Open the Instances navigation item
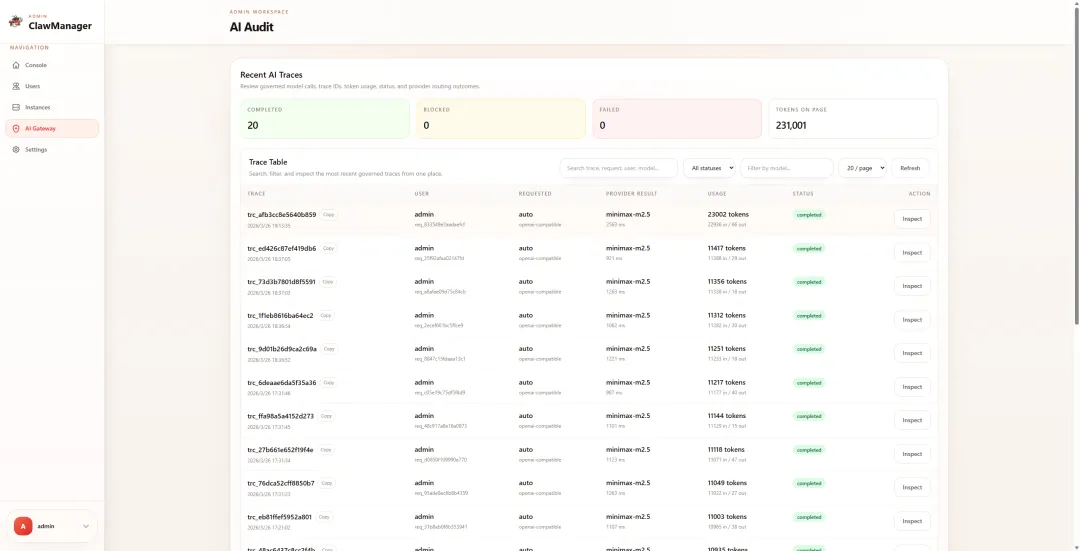The width and height of the screenshot is (1080, 551). point(52,107)
